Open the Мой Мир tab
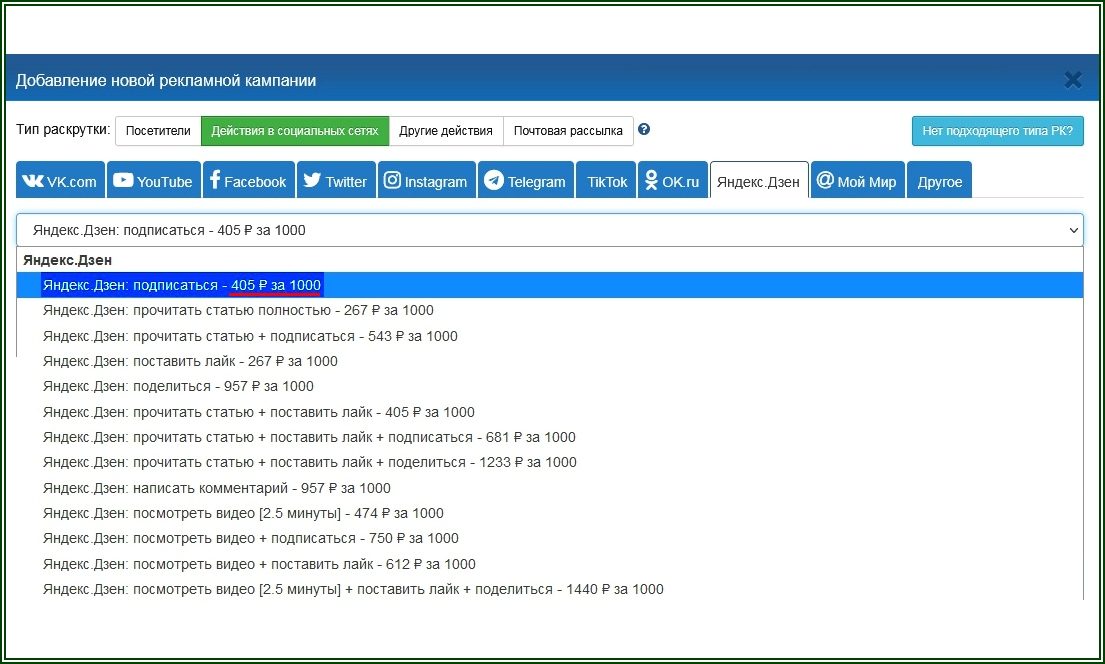1105x664 pixels. coord(858,180)
